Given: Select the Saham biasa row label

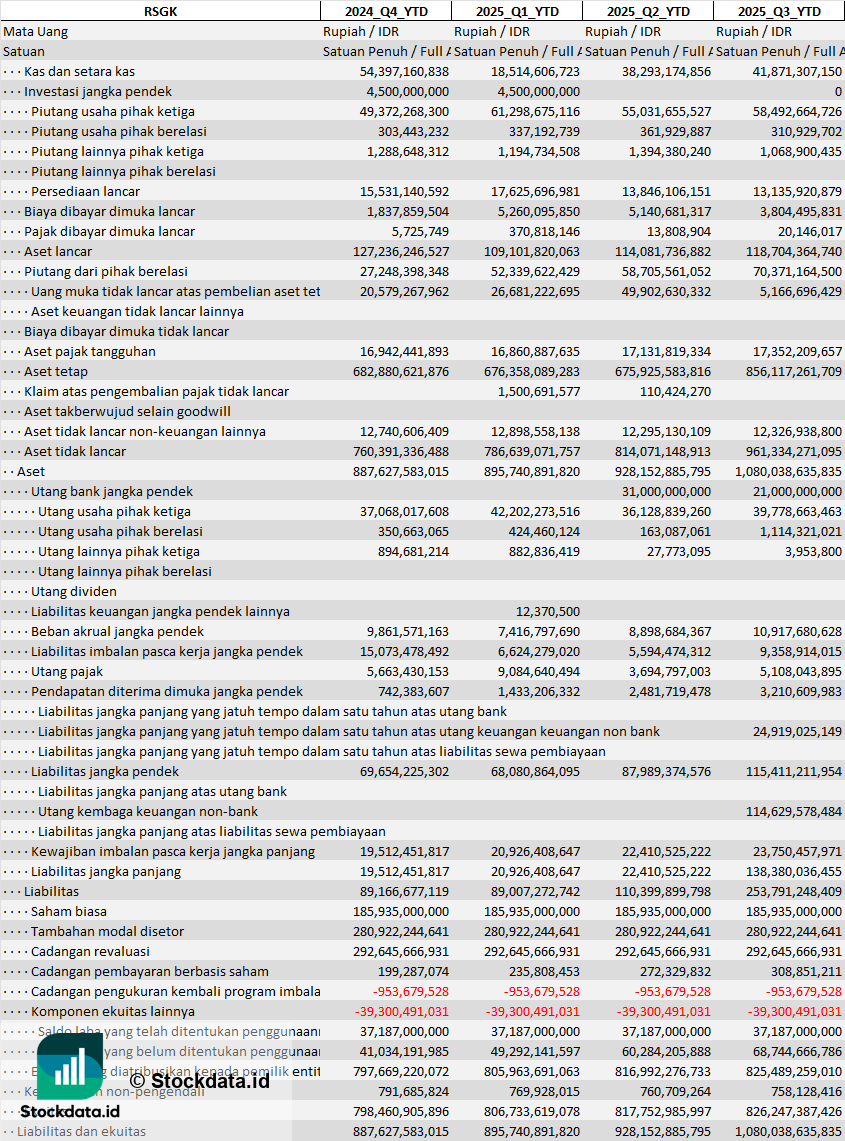Looking at the screenshot, I should pos(69,912).
